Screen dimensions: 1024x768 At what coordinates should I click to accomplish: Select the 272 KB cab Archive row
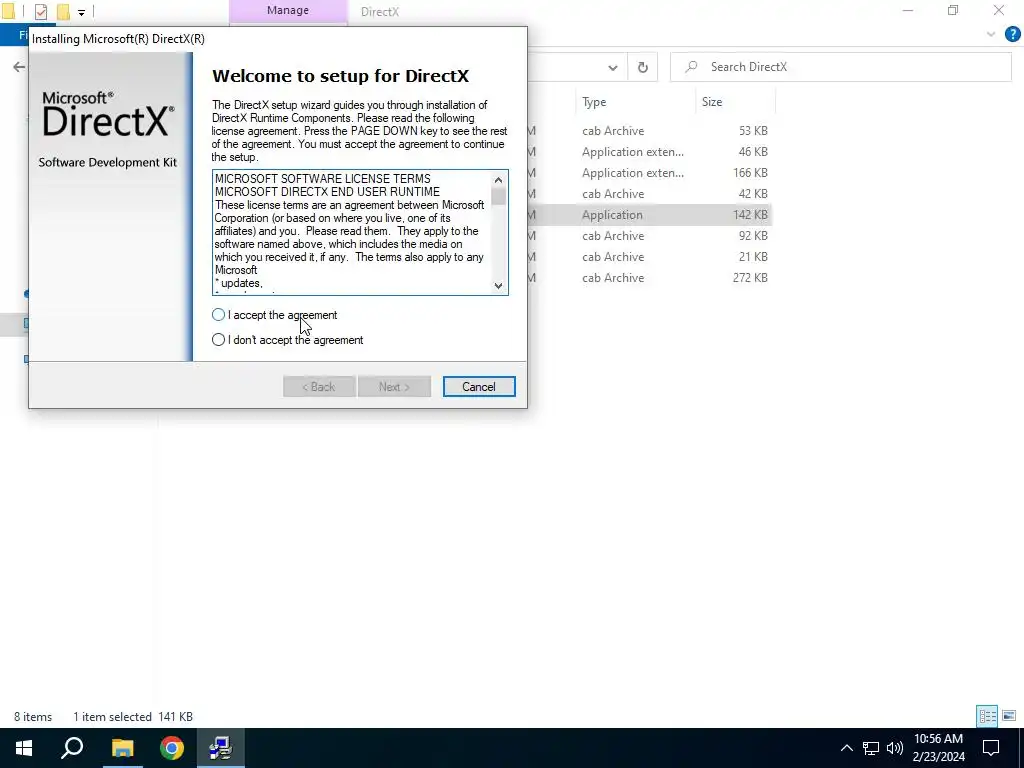pos(650,278)
